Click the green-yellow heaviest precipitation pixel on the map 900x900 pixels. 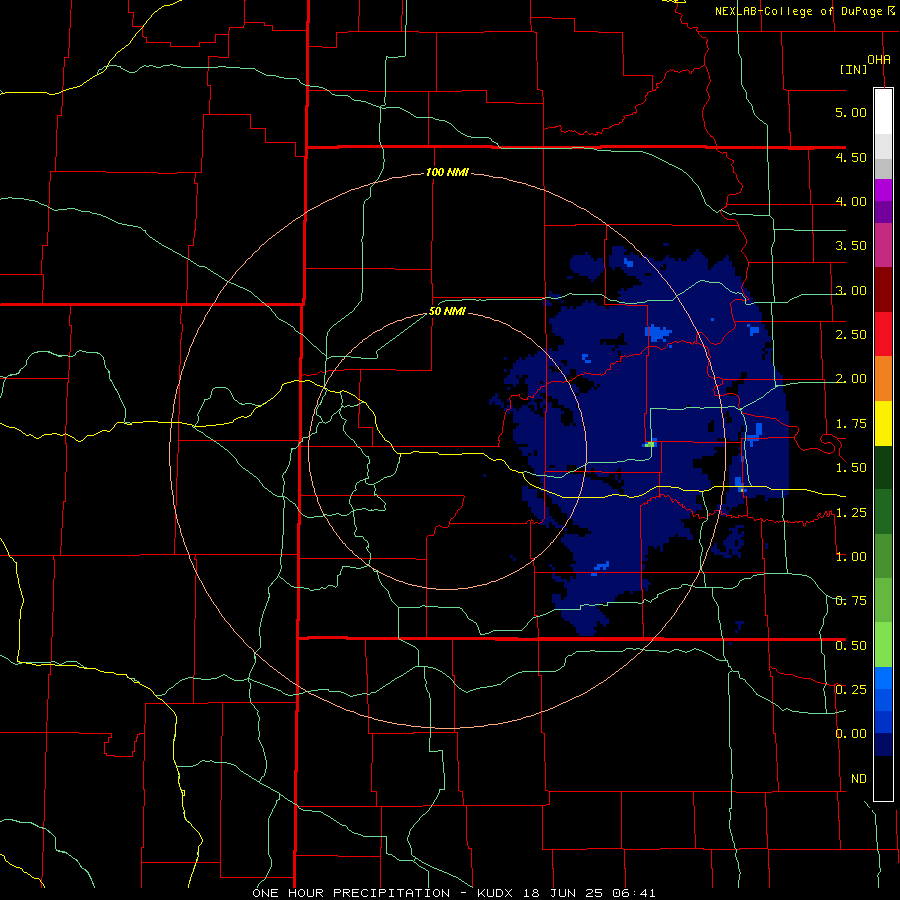click(x=649, y=444)
